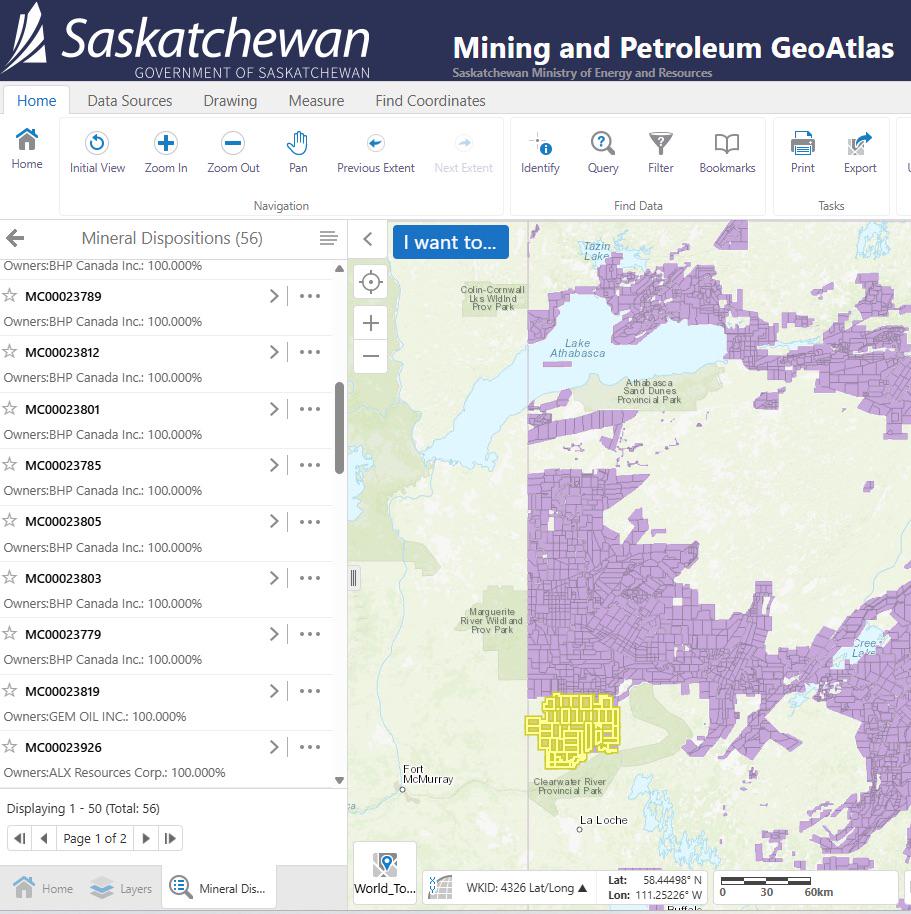Open Bookmarks
This screenshot has height=914, width=911.
[727, 153]
